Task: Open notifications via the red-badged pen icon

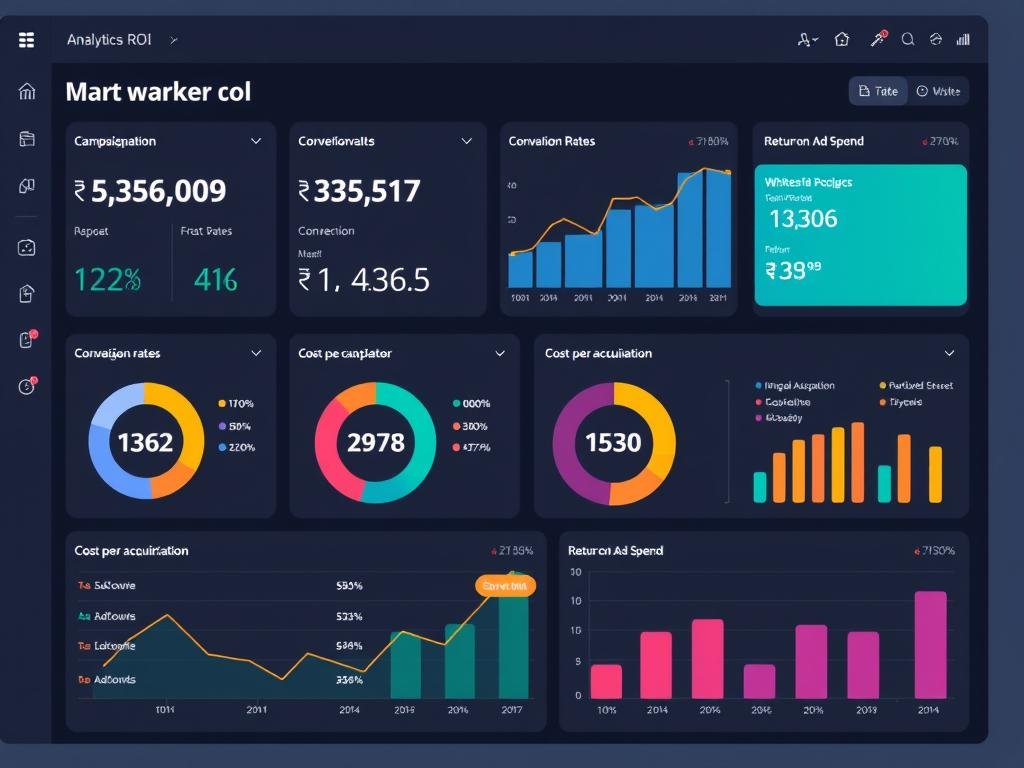Action: point(875,39)
